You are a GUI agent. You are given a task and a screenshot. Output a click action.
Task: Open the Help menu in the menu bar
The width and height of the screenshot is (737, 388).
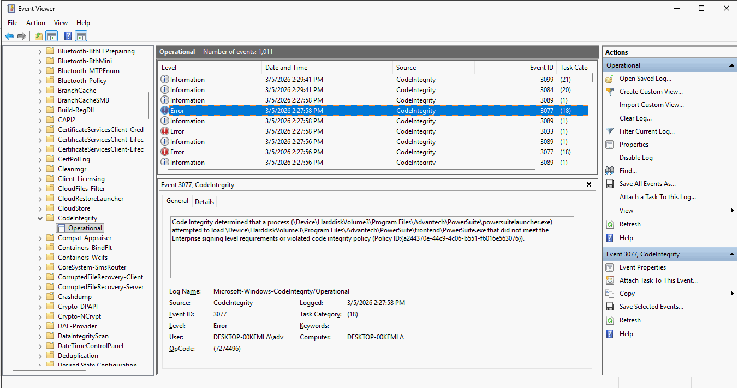pos(83,23)
